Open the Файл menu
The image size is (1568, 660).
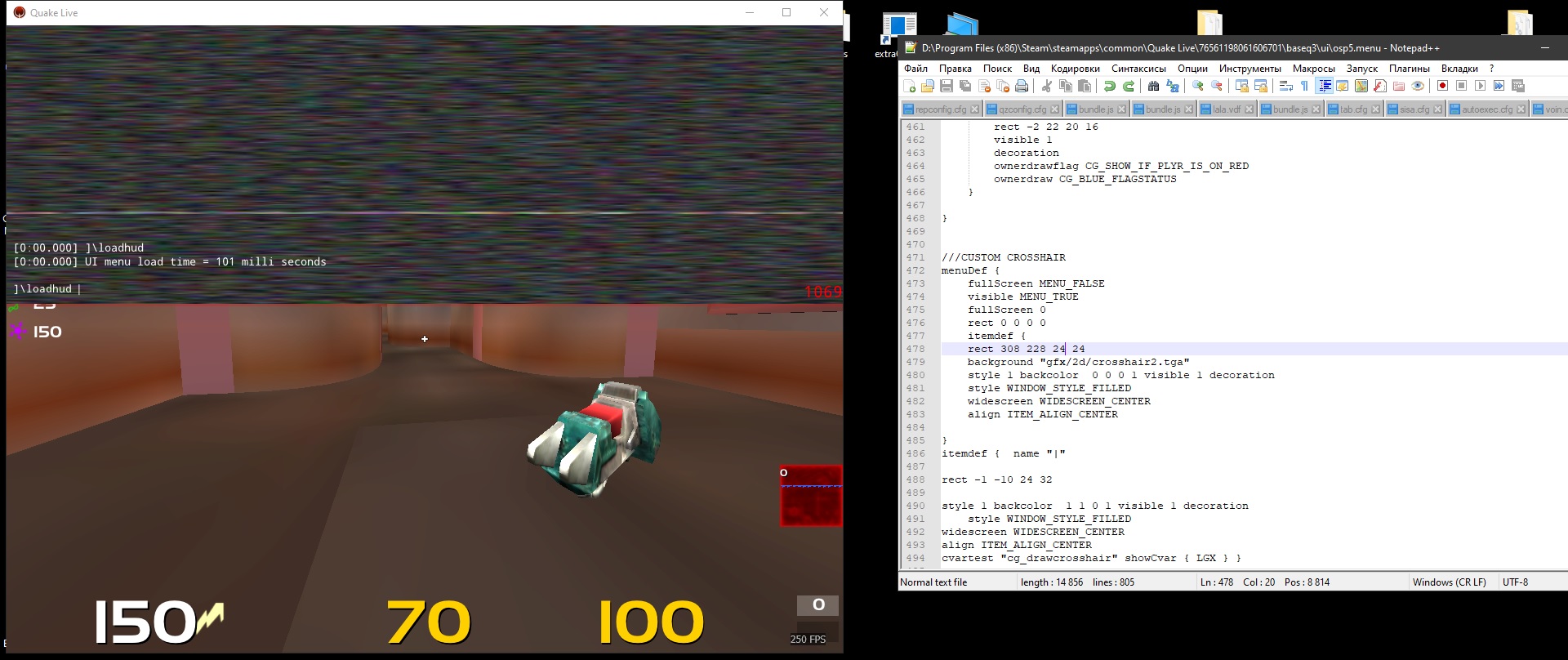[915, 69]
